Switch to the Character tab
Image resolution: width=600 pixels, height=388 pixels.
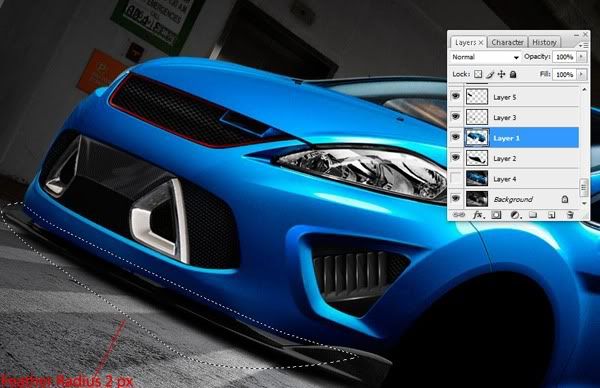coord(507,42)
